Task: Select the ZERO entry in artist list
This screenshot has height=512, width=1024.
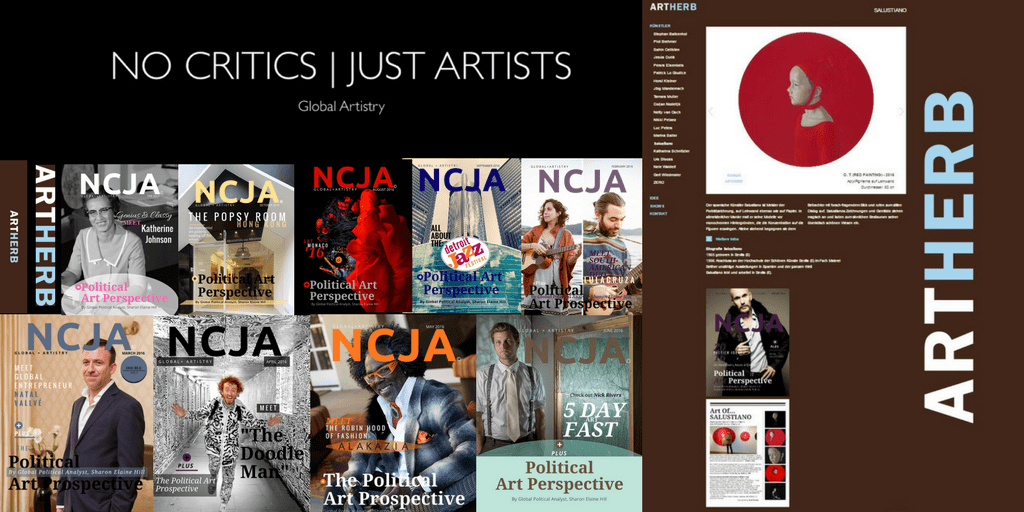Action: click(658, 183)
